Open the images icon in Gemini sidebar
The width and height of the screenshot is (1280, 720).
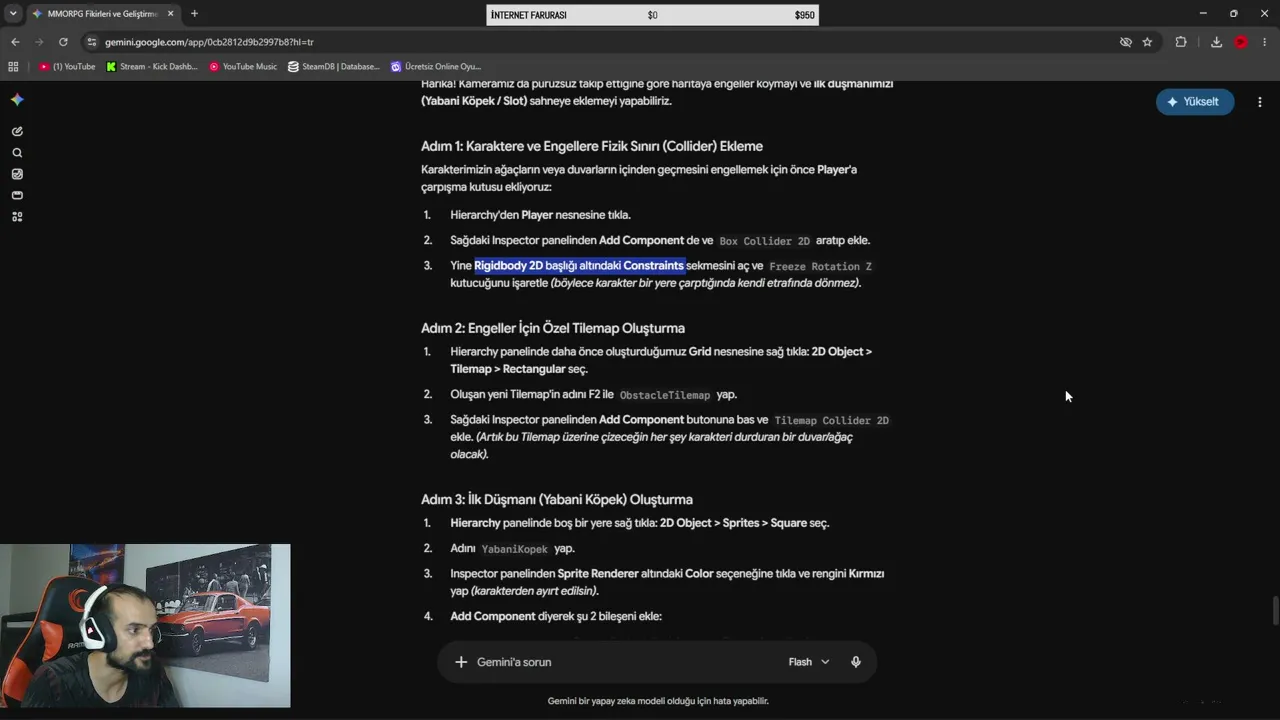(x=17, y=174)
